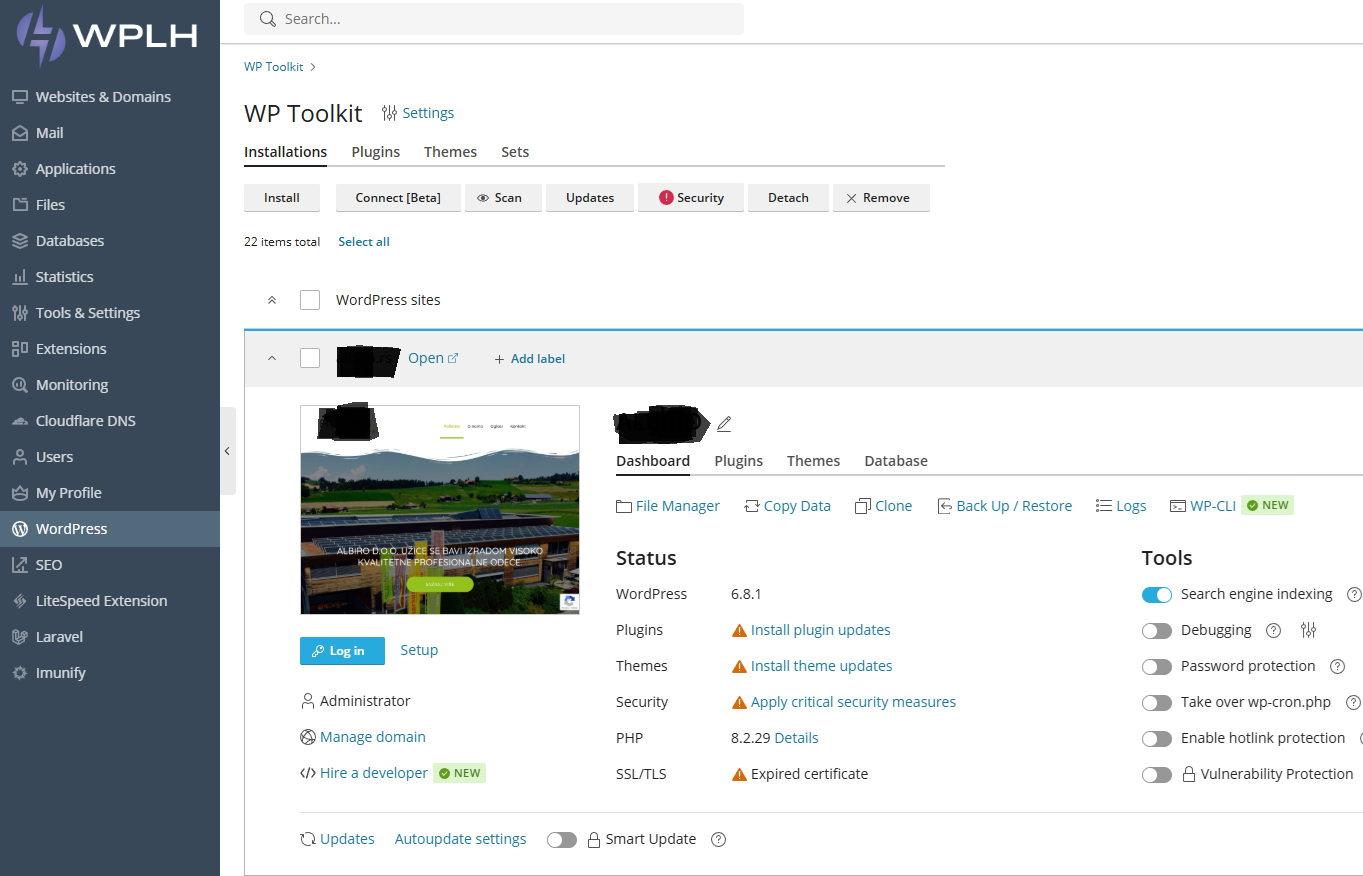Viewport: 1363px width, 876px height.
Task: Check the site row checkbox
Action: click(310, 358)
